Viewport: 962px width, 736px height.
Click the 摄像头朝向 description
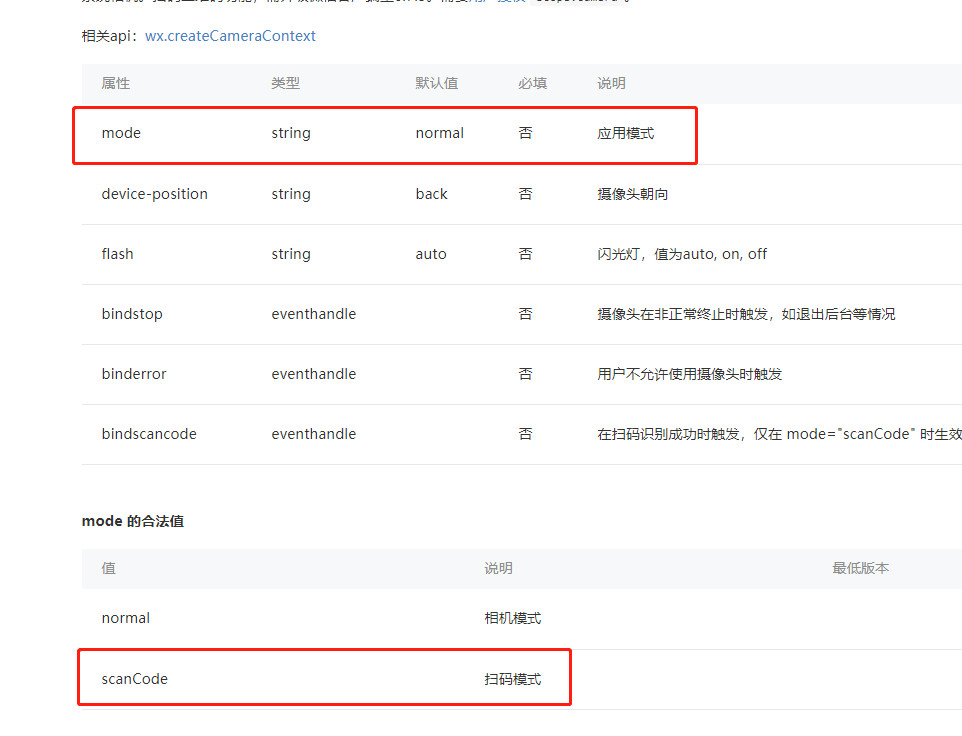[633, 194]
